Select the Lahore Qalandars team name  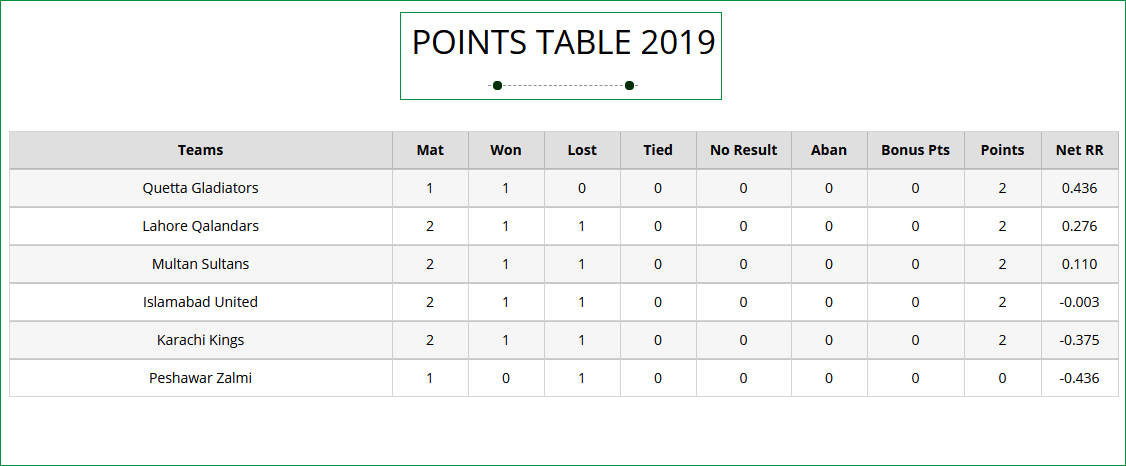click(x=200, y=226)
